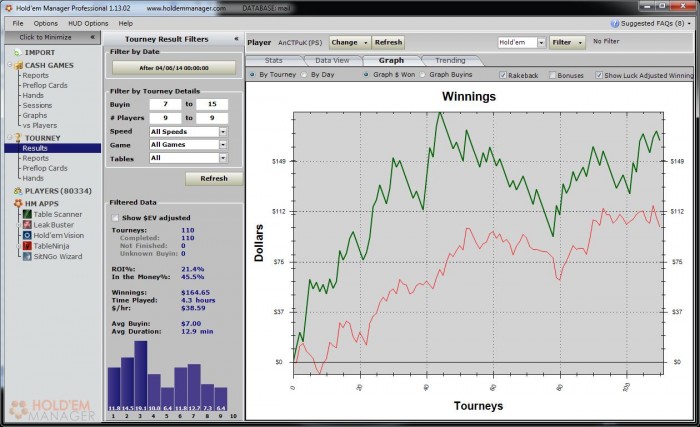Click the Tourney trophy icon
The height and width of the screenshot is (427, 700).
point(18,138)
